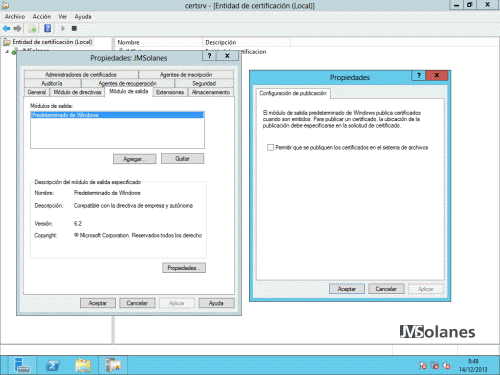Click the Nombre column header
Viewport: 500px width, 375px height.
(x=159, y=42)
